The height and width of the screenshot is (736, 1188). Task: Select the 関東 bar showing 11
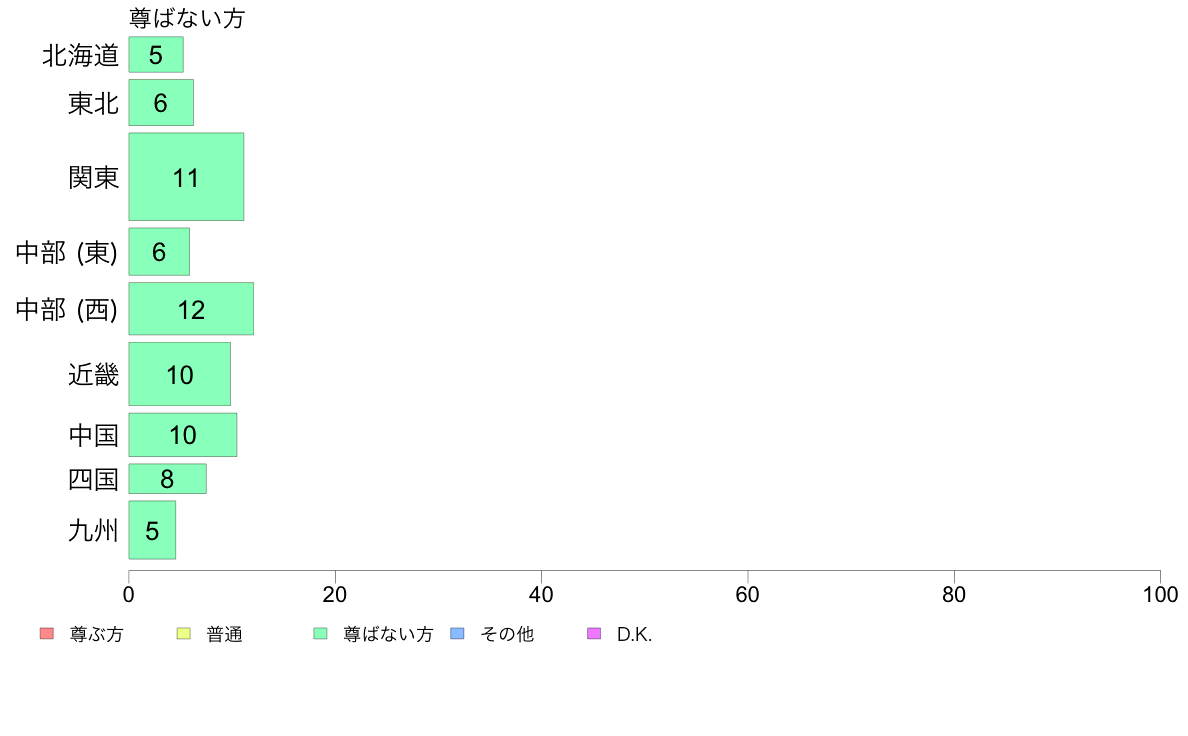pyautogui.click(x=186, y=177)
